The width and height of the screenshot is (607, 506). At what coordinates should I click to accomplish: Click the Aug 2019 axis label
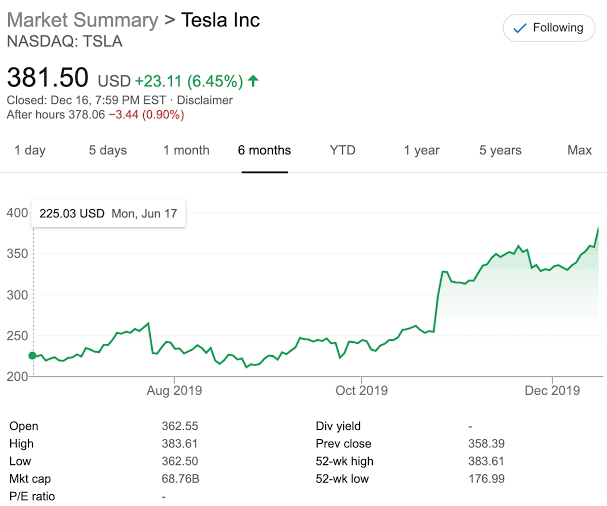click(x=174, y=390)
